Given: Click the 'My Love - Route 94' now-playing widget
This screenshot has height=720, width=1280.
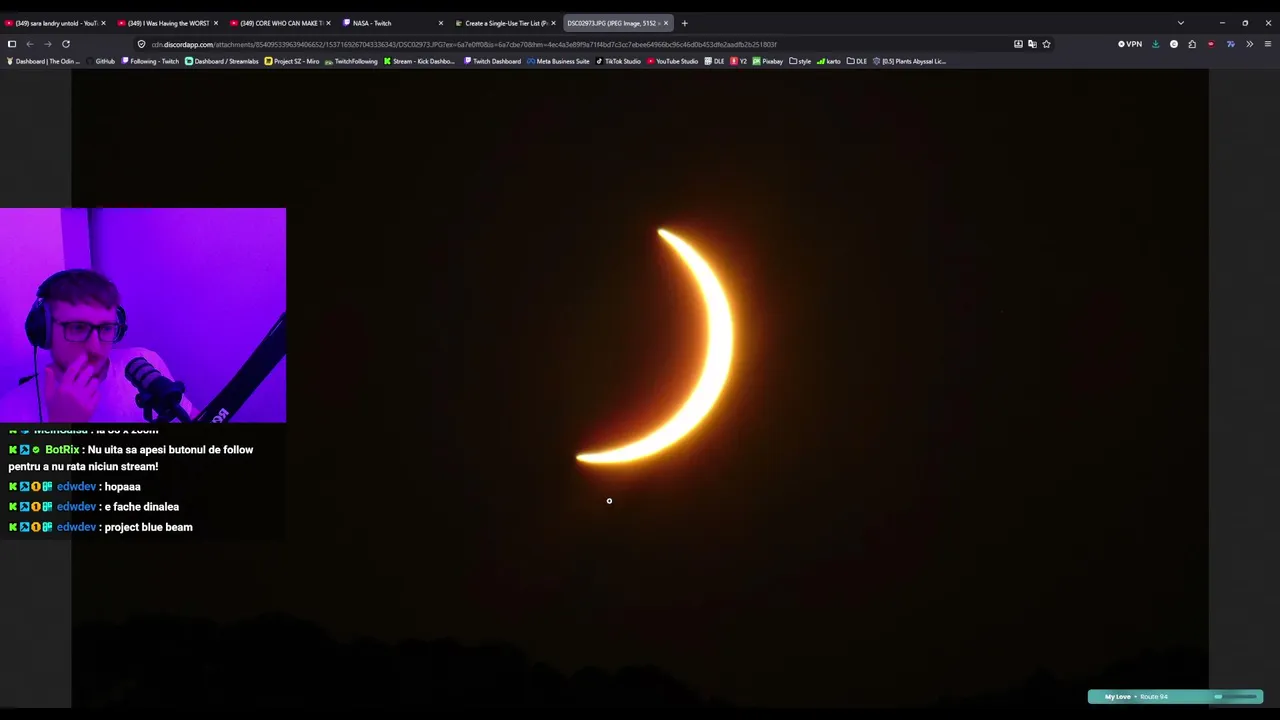Looking at the screenshot, I should point(1175,697).
